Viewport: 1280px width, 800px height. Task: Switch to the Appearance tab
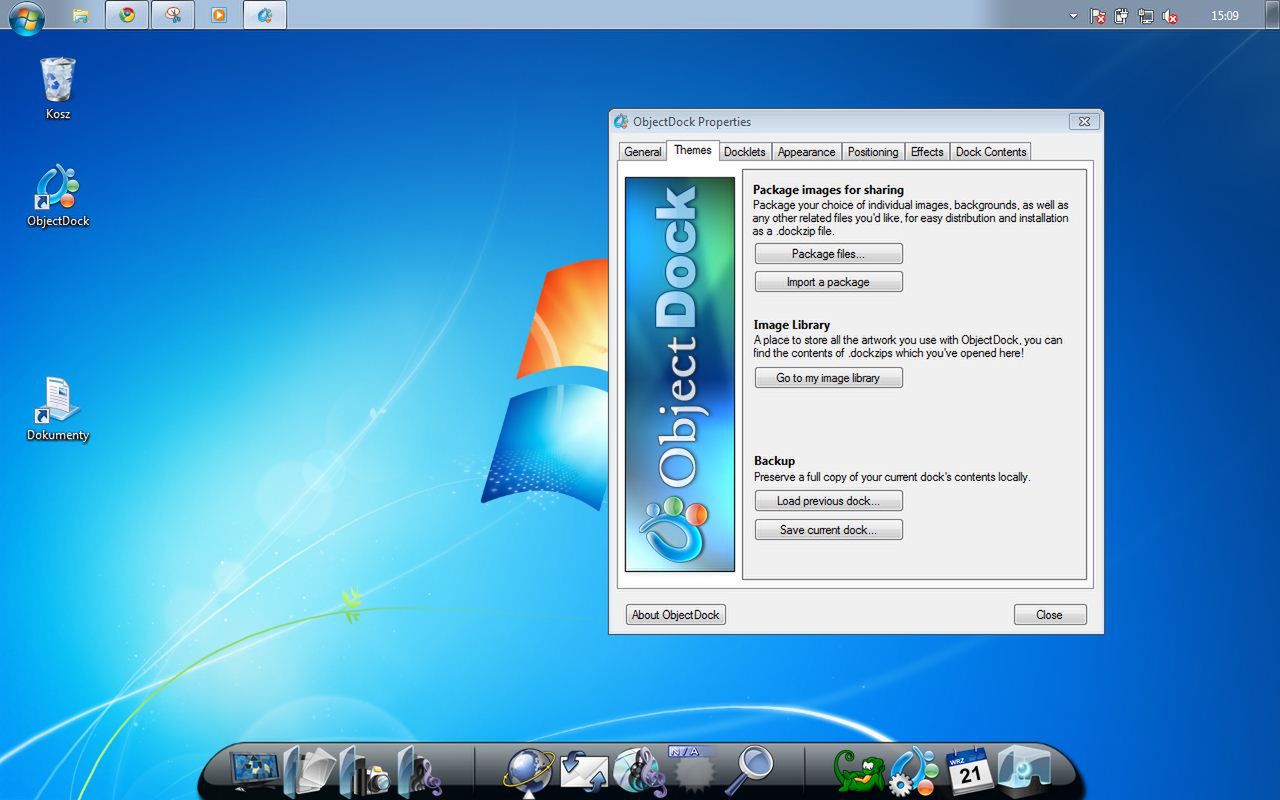[x=806, y=152]
